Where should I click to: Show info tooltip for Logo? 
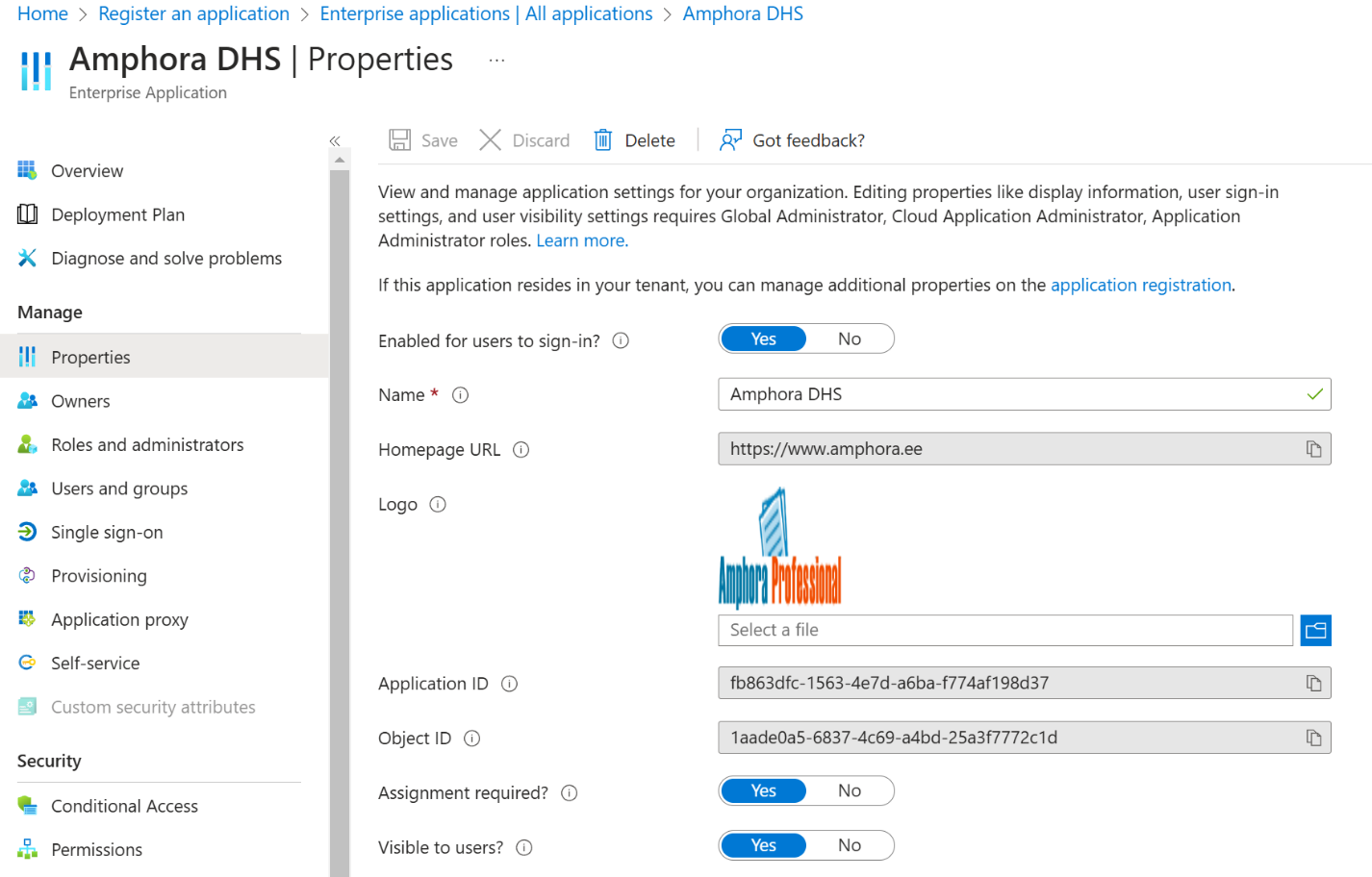tap(438, 505)
